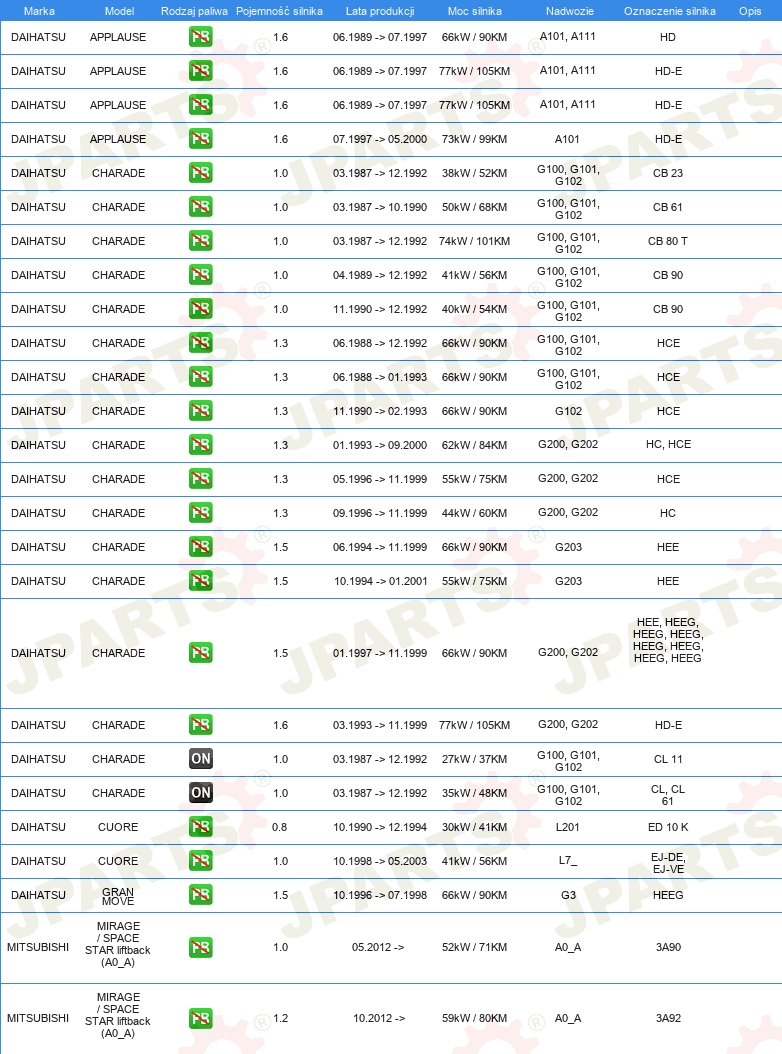Select the 50kW / 68KM power cell

(475, 207)
